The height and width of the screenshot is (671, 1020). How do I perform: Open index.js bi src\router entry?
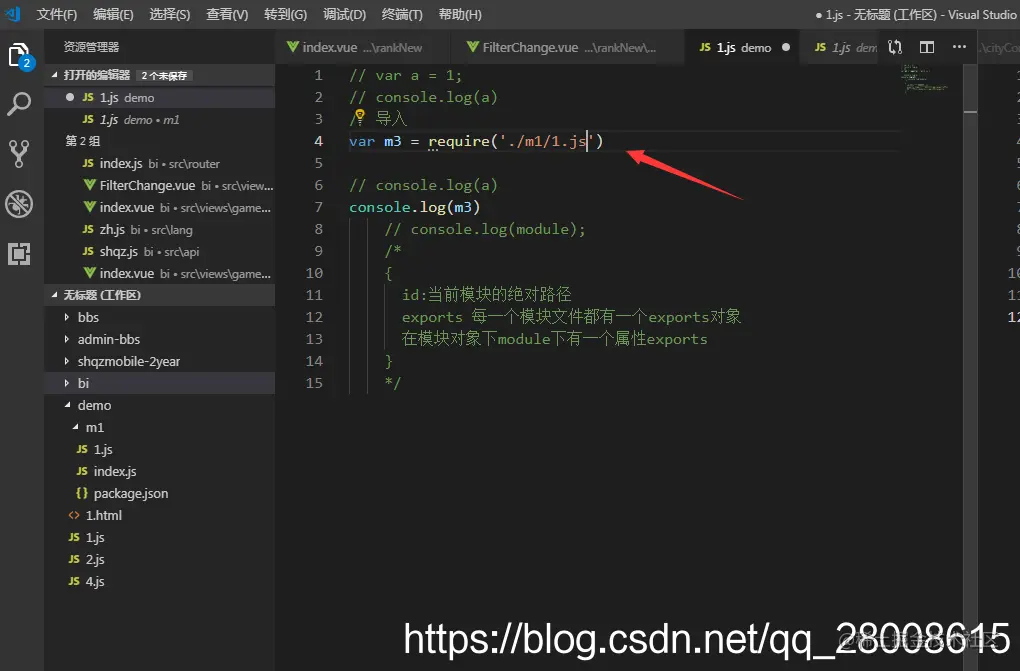click(x=159, y=163)
